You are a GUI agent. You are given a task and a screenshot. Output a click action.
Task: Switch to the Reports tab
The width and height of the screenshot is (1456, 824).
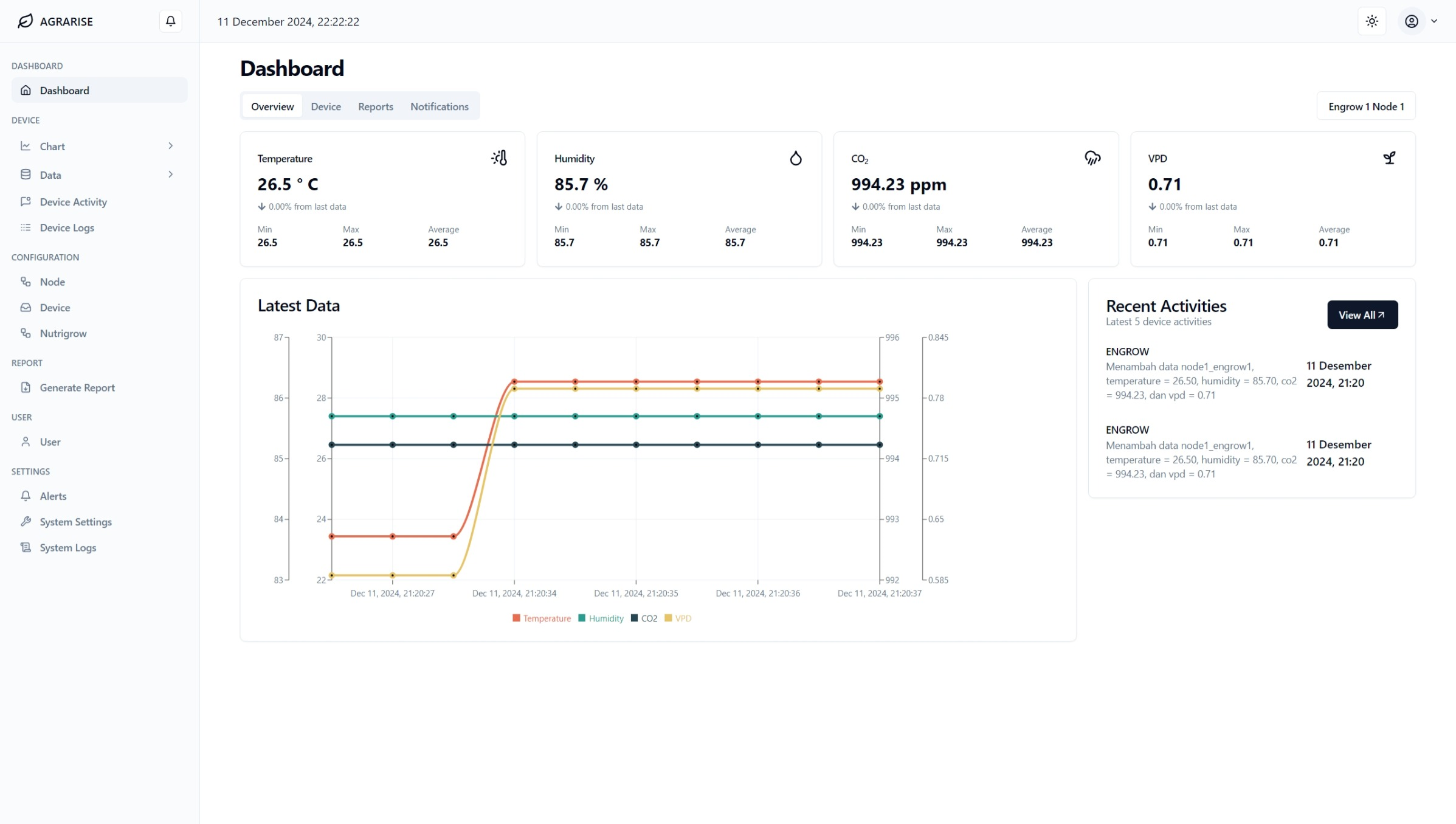pyautogui.click(x=375, y=106)
